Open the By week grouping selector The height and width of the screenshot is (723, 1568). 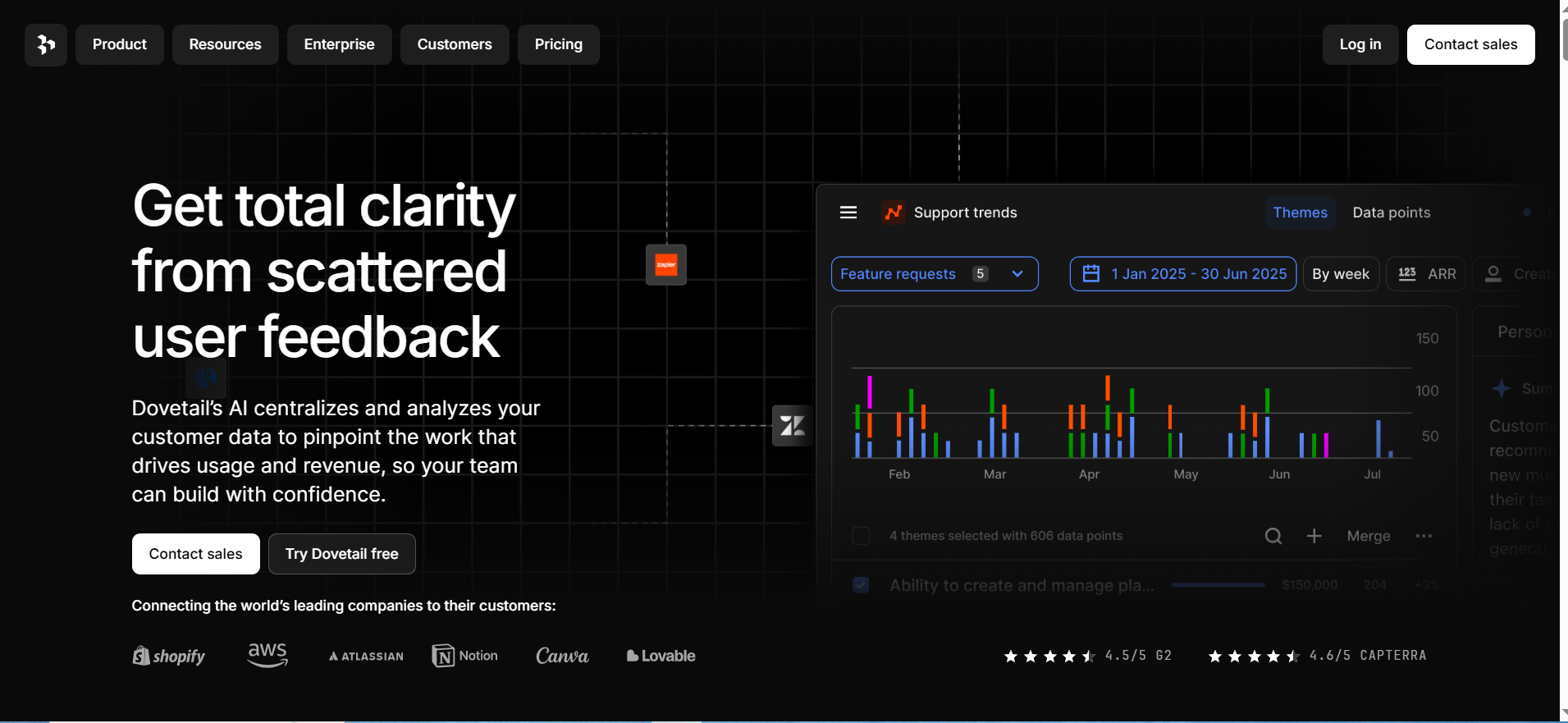coord(1341,274)
